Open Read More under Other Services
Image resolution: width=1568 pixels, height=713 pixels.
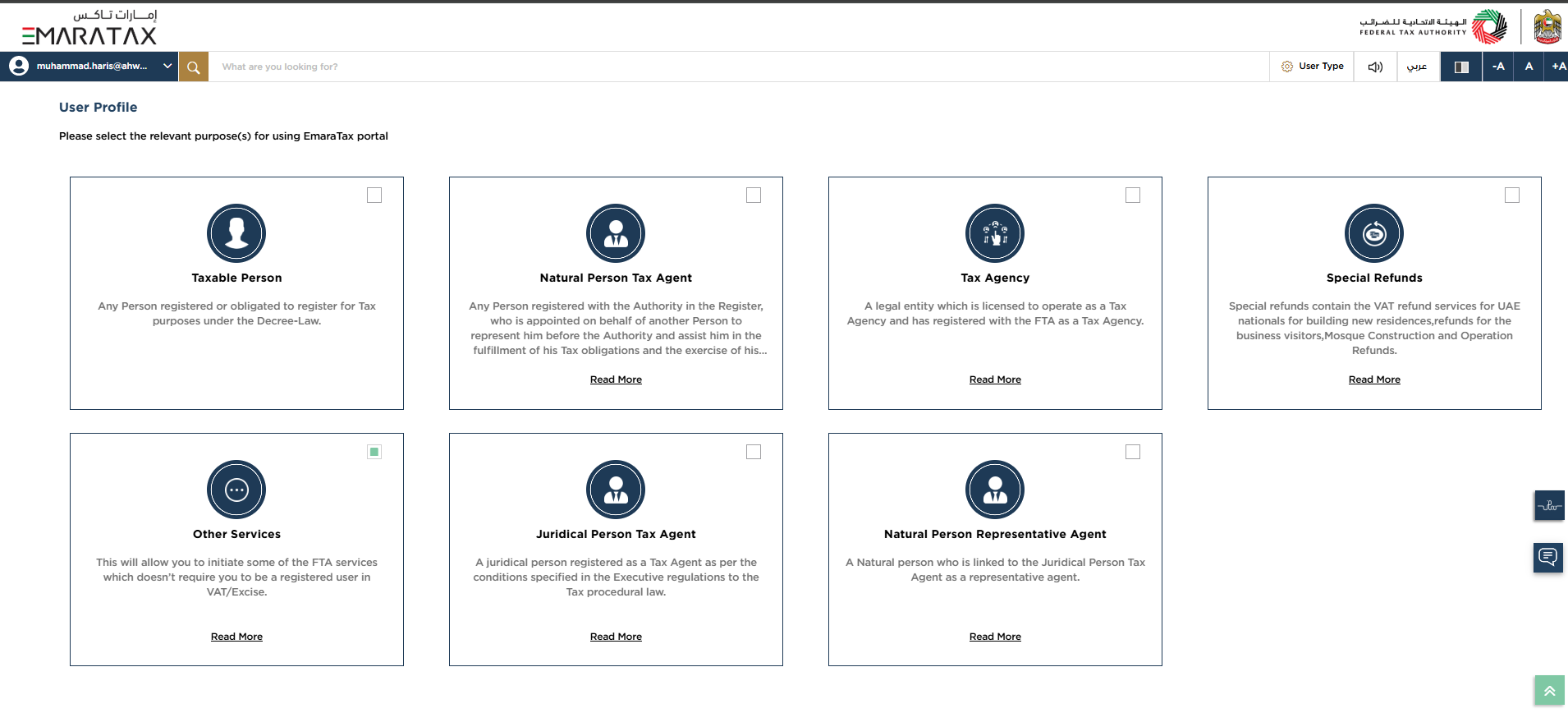tap(236, 637)
